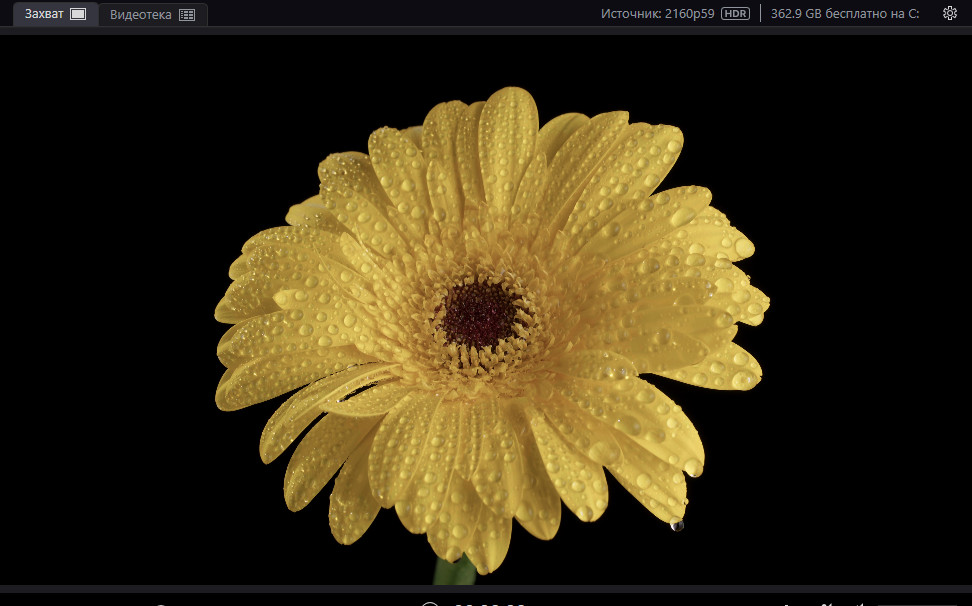Viewport: 972px width, 606px height.
Task: Click the 362.9 GB free space text
Action: point(844,14)
